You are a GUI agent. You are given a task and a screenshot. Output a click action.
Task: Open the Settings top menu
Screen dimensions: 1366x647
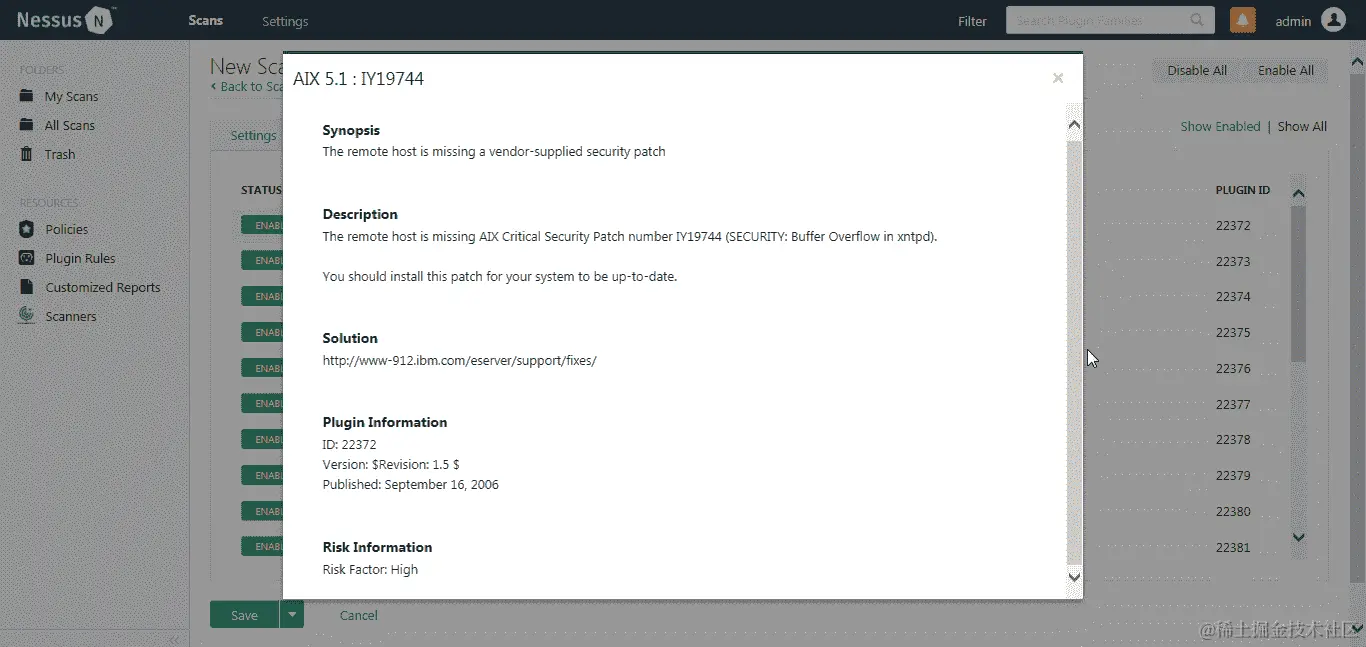(285, 21)
